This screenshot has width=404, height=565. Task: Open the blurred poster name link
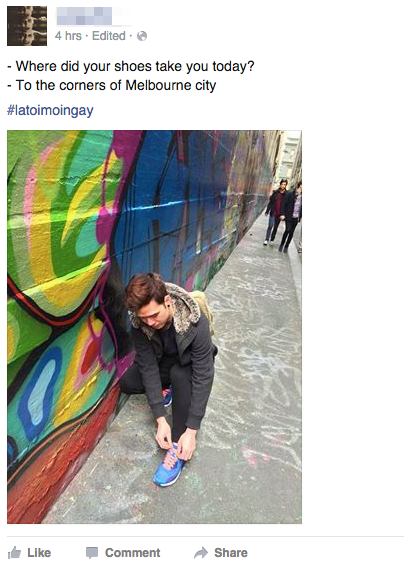point(93,17)
